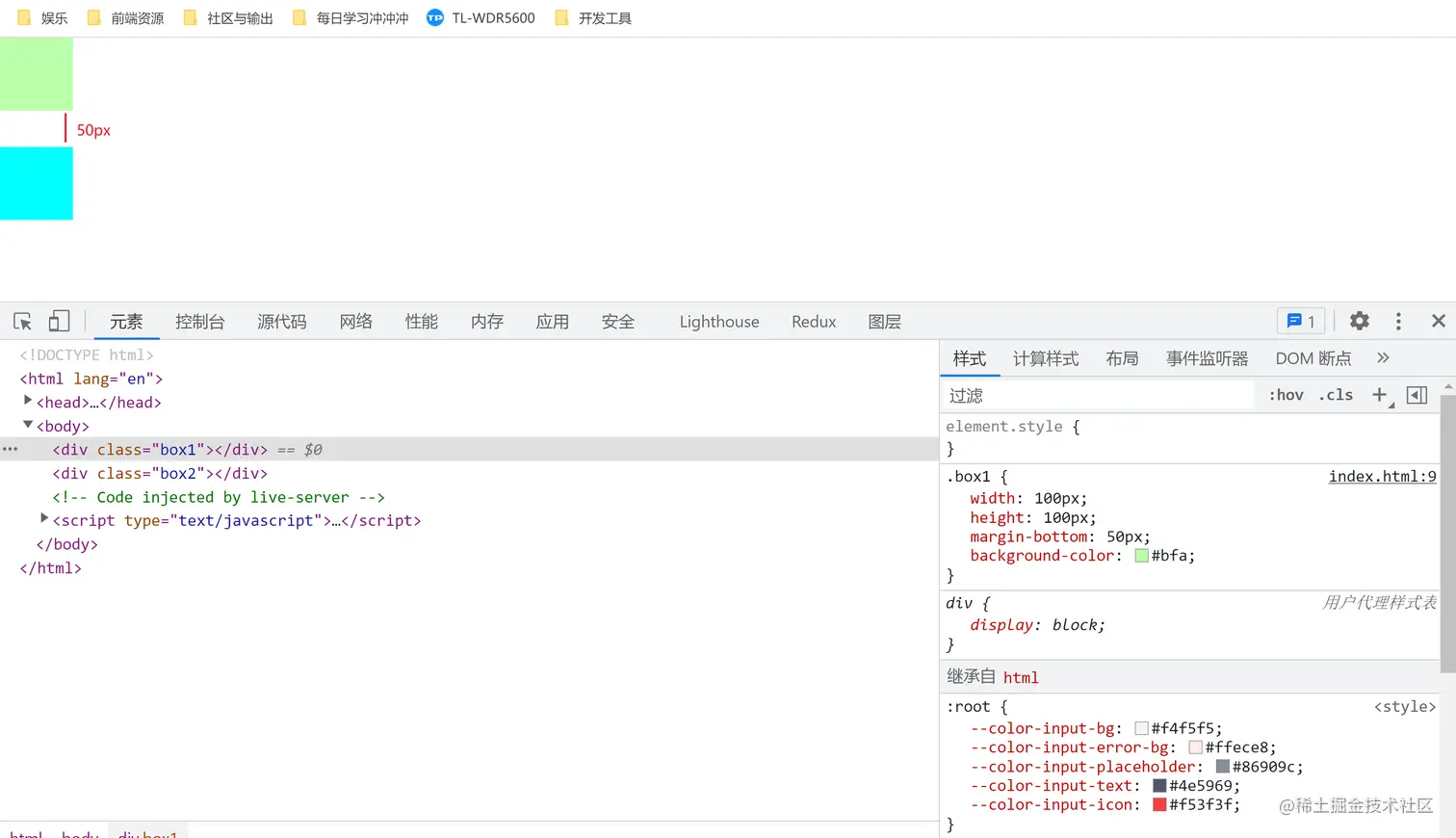Screen dimensions: 1456x838
Task: Open the #ffece8 color swatch
Action: [x=1196, y=747]
